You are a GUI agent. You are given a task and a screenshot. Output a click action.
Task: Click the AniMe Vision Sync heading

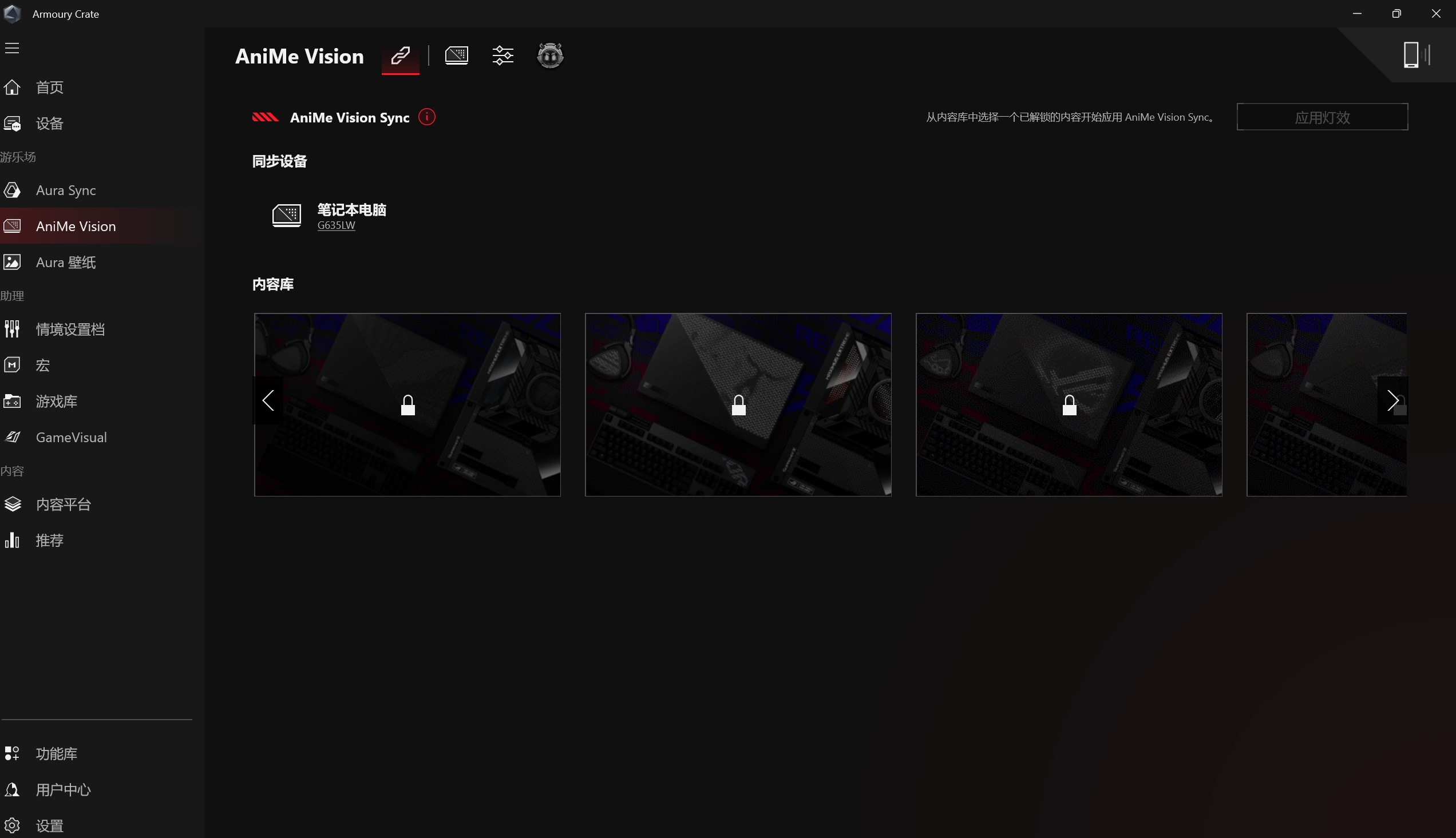pos(350,117)
